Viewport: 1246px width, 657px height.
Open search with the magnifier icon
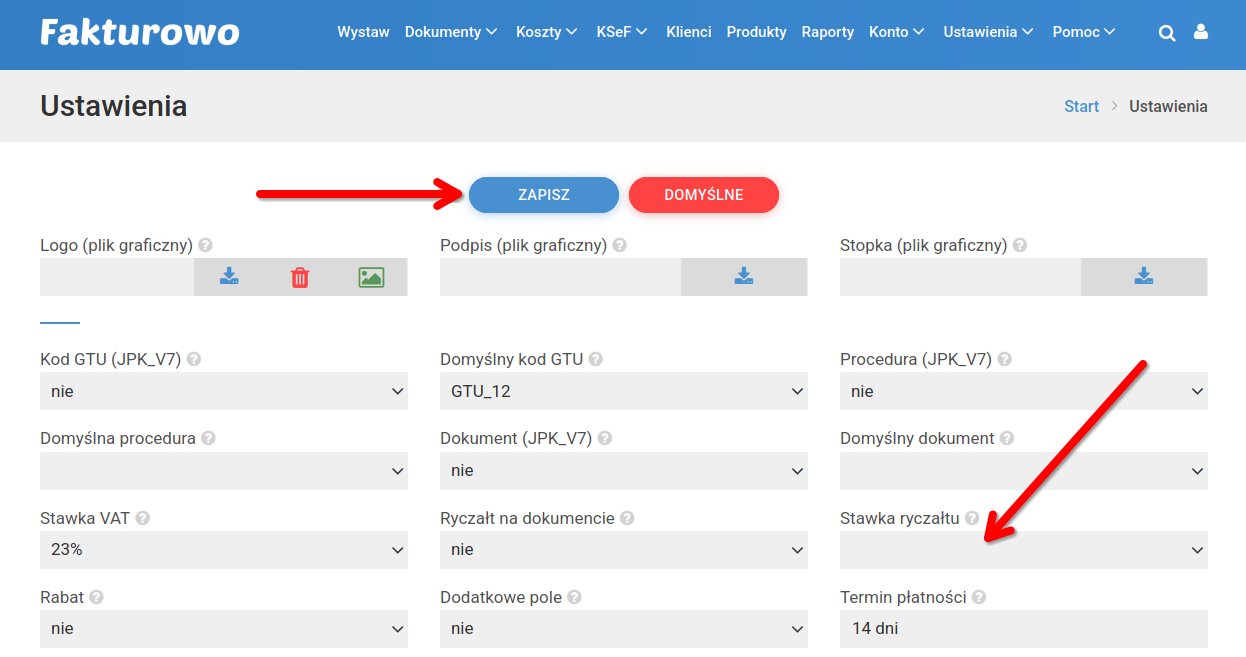1166,33
